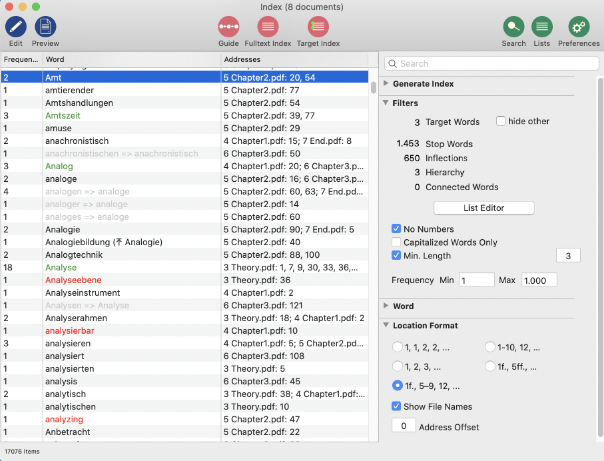Click the Min. Length value field
The width and height of the screenshot is (604, 461).
click(568, 256)
